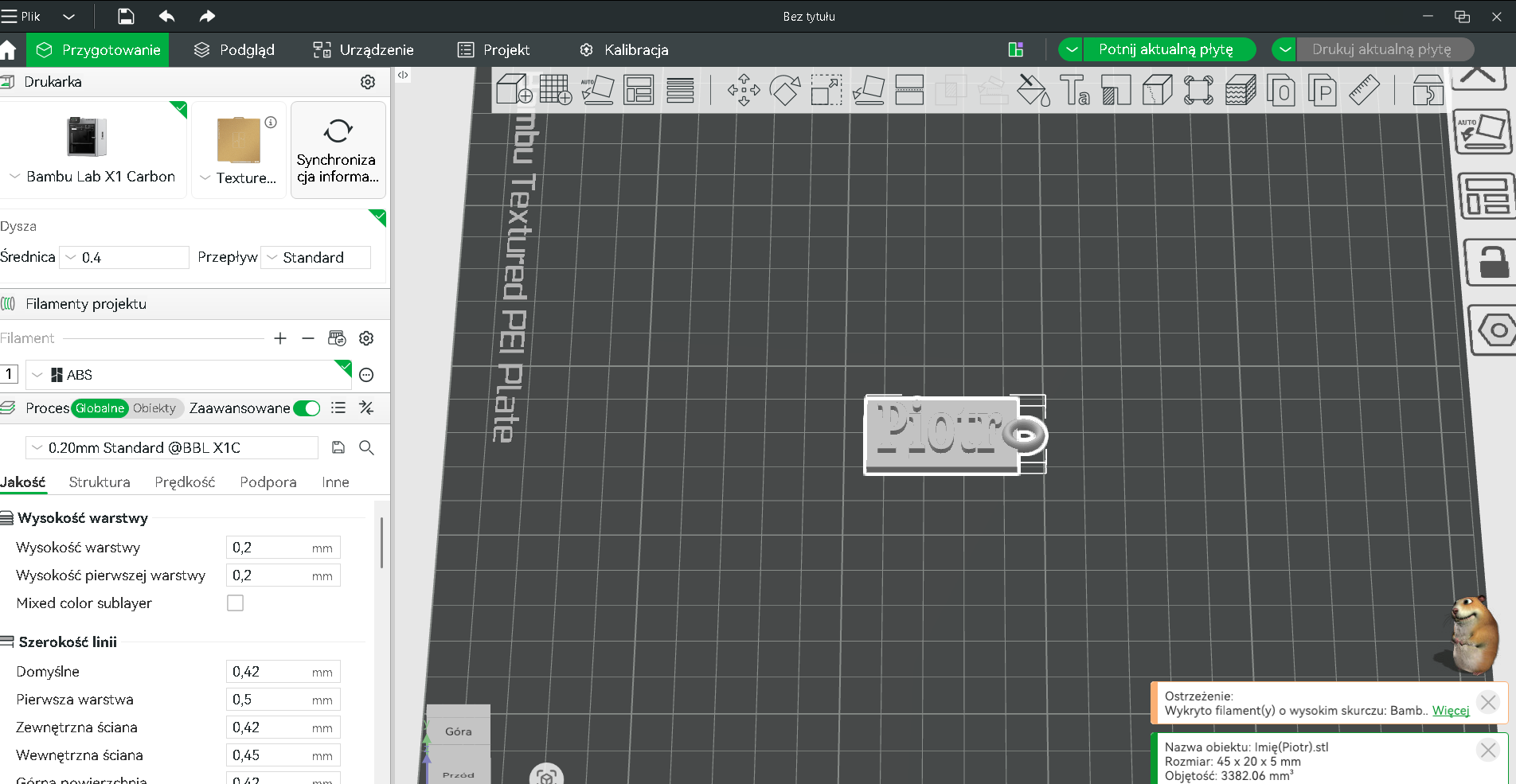Click the Wysokość warstwy value field
The height and width of the screenshot is (784, 1516).
pyautogui.click(x=283, y=548)
